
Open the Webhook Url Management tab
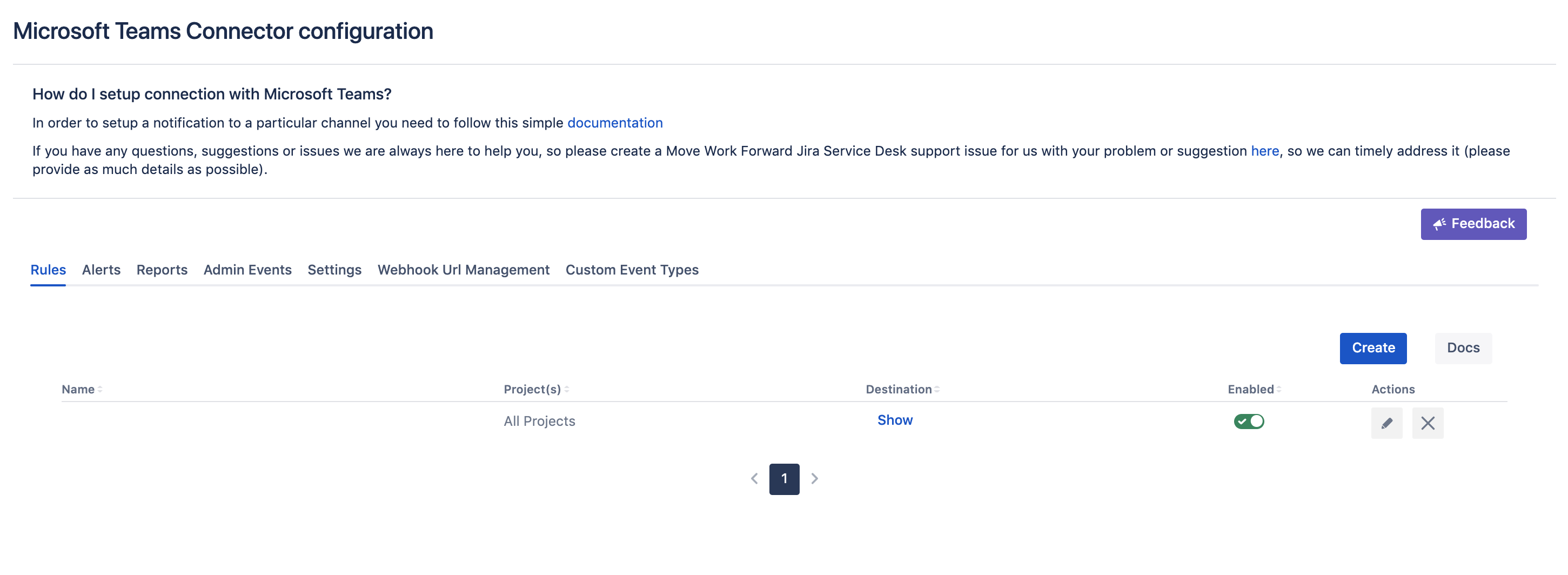[463, 270]
